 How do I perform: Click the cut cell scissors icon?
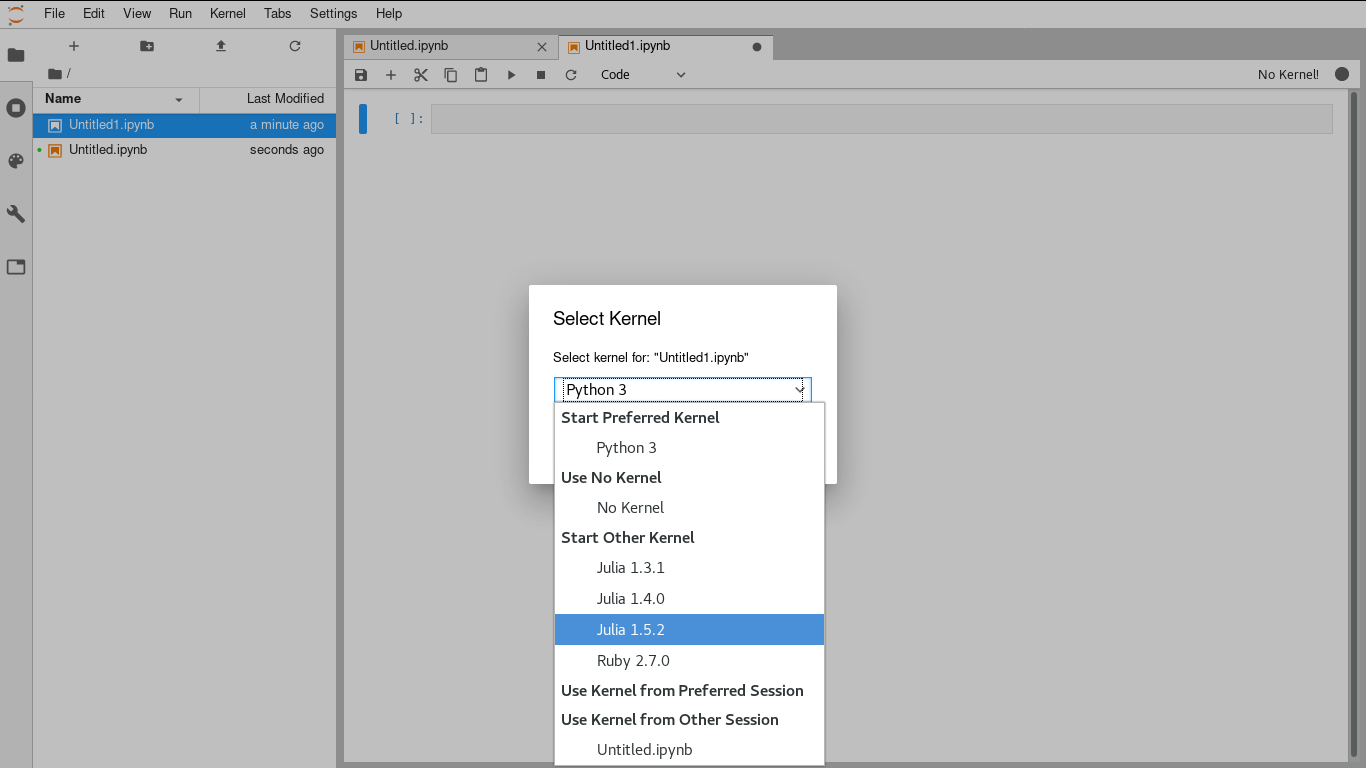[421, 75]
